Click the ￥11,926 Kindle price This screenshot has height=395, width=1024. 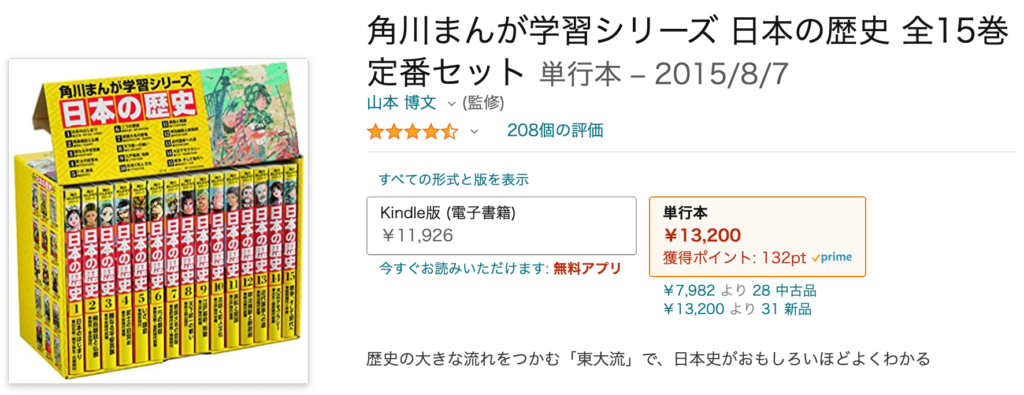[417, 235]
